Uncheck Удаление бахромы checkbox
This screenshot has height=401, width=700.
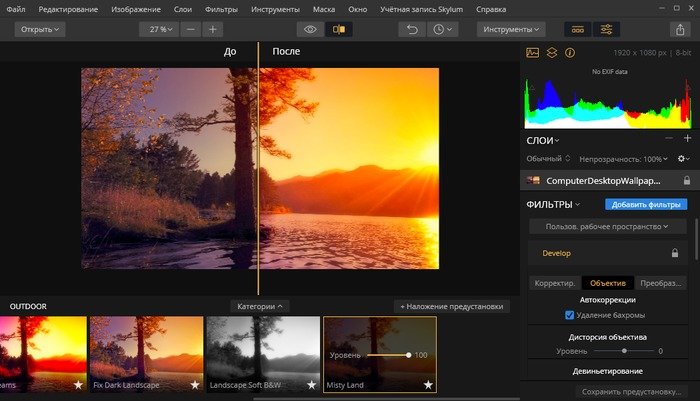[569, 315]
